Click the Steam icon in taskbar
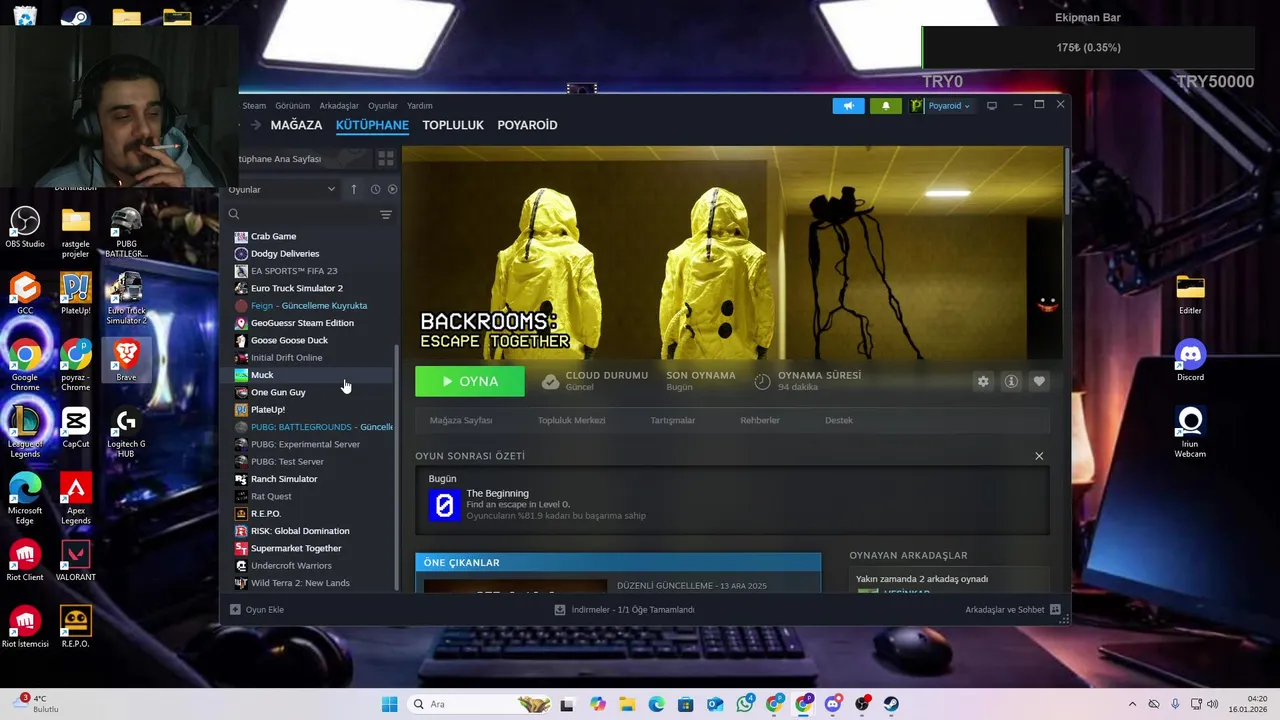This screenshot has width=1280, height=720. coord(890,704)
